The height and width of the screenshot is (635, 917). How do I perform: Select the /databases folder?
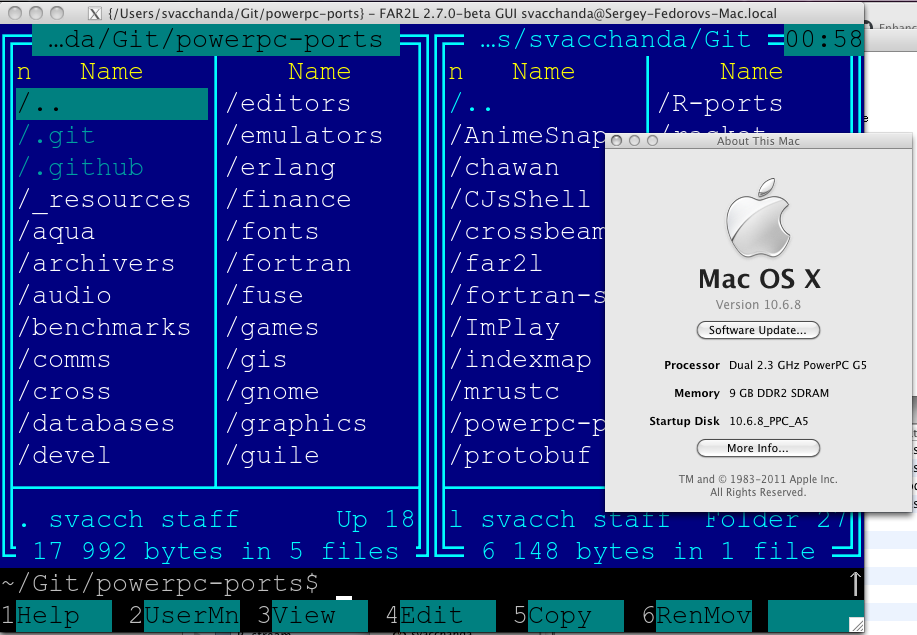(x=96, y=425)
